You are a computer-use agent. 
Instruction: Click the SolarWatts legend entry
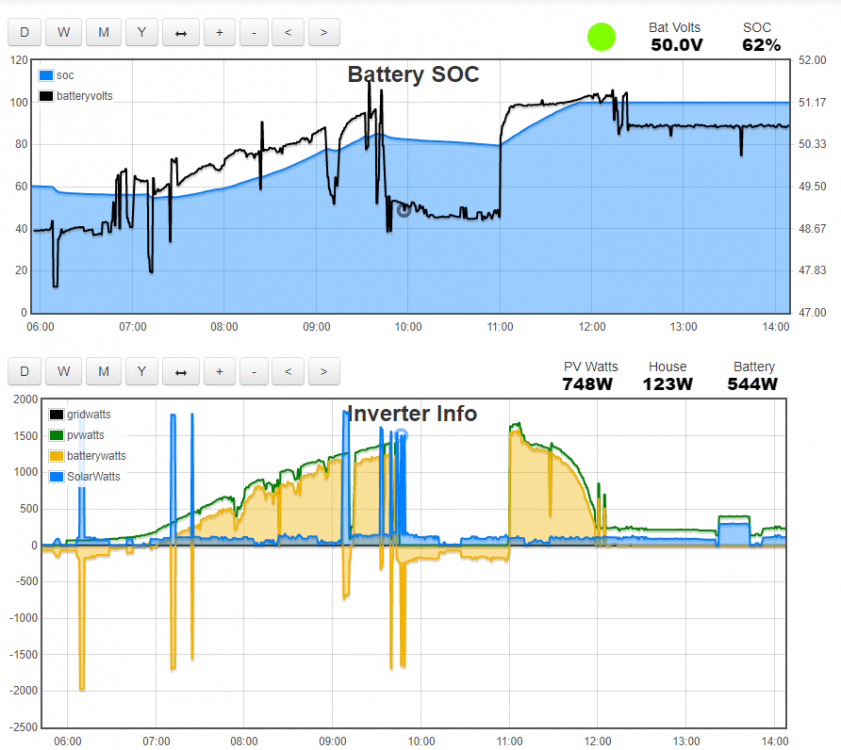pos(85,476)
